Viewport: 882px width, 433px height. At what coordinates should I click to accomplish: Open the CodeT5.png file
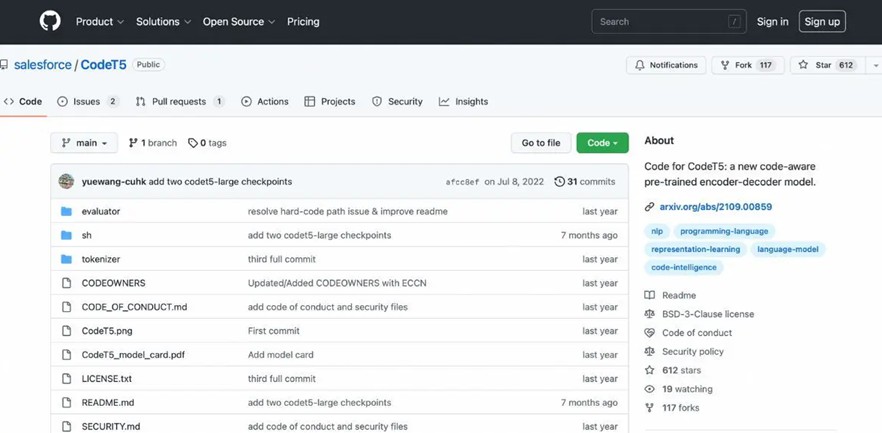(107, 331)
